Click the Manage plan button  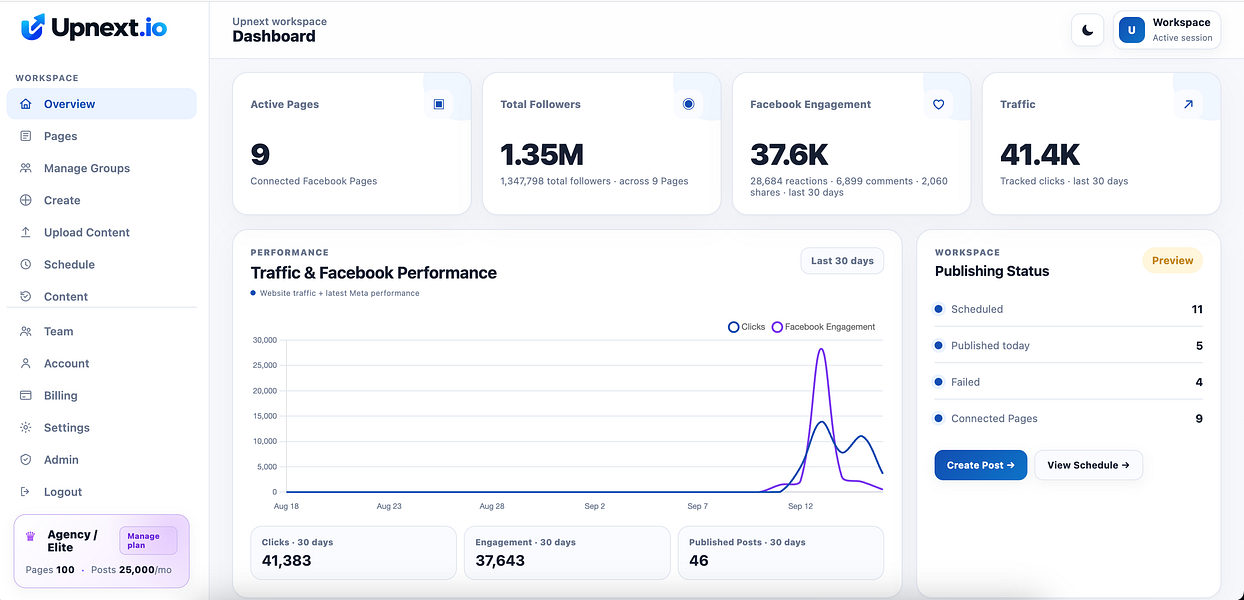coord(148,541)
